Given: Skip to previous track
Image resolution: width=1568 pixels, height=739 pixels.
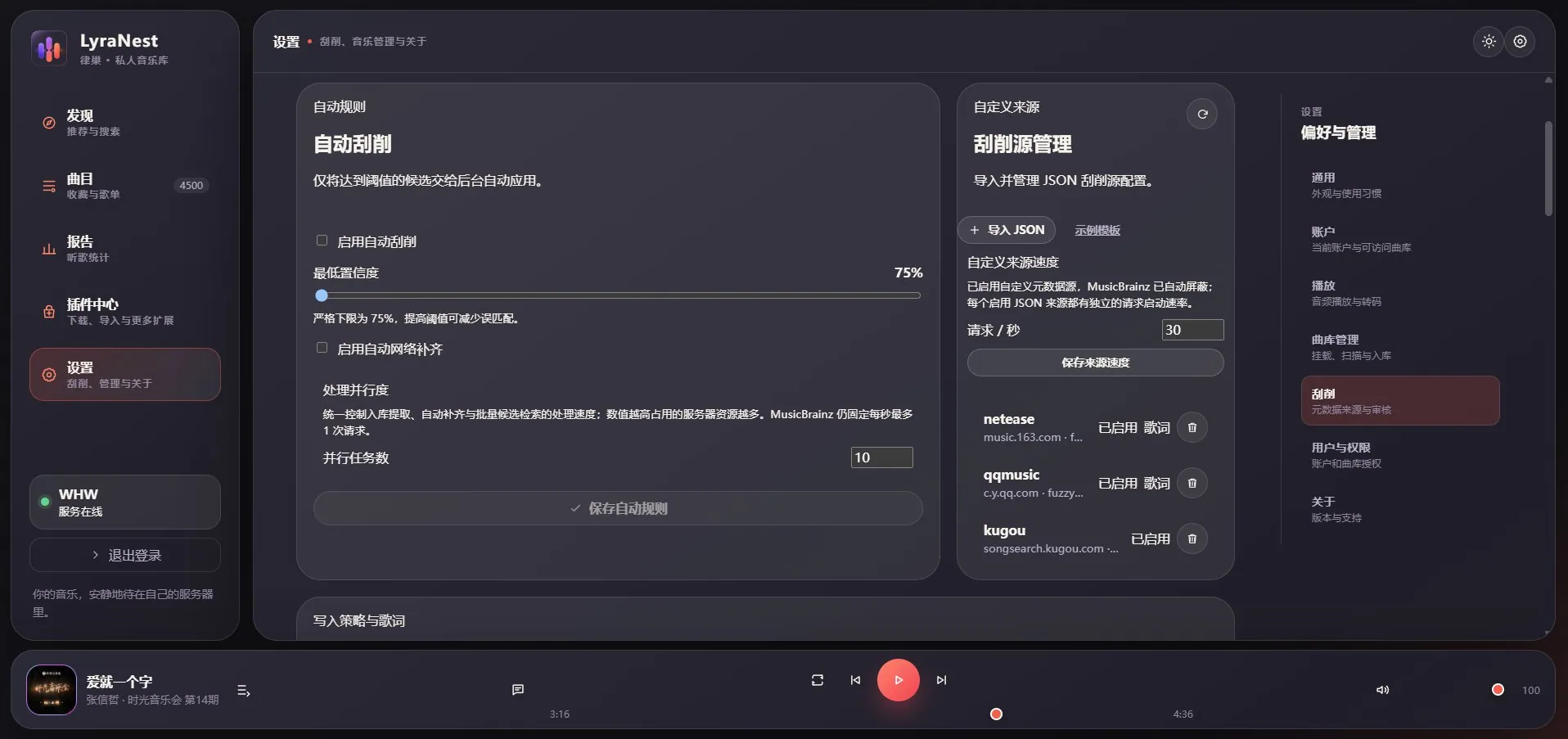Looking at the screenshot, I should pyautogui.click(x=855, y=680).
